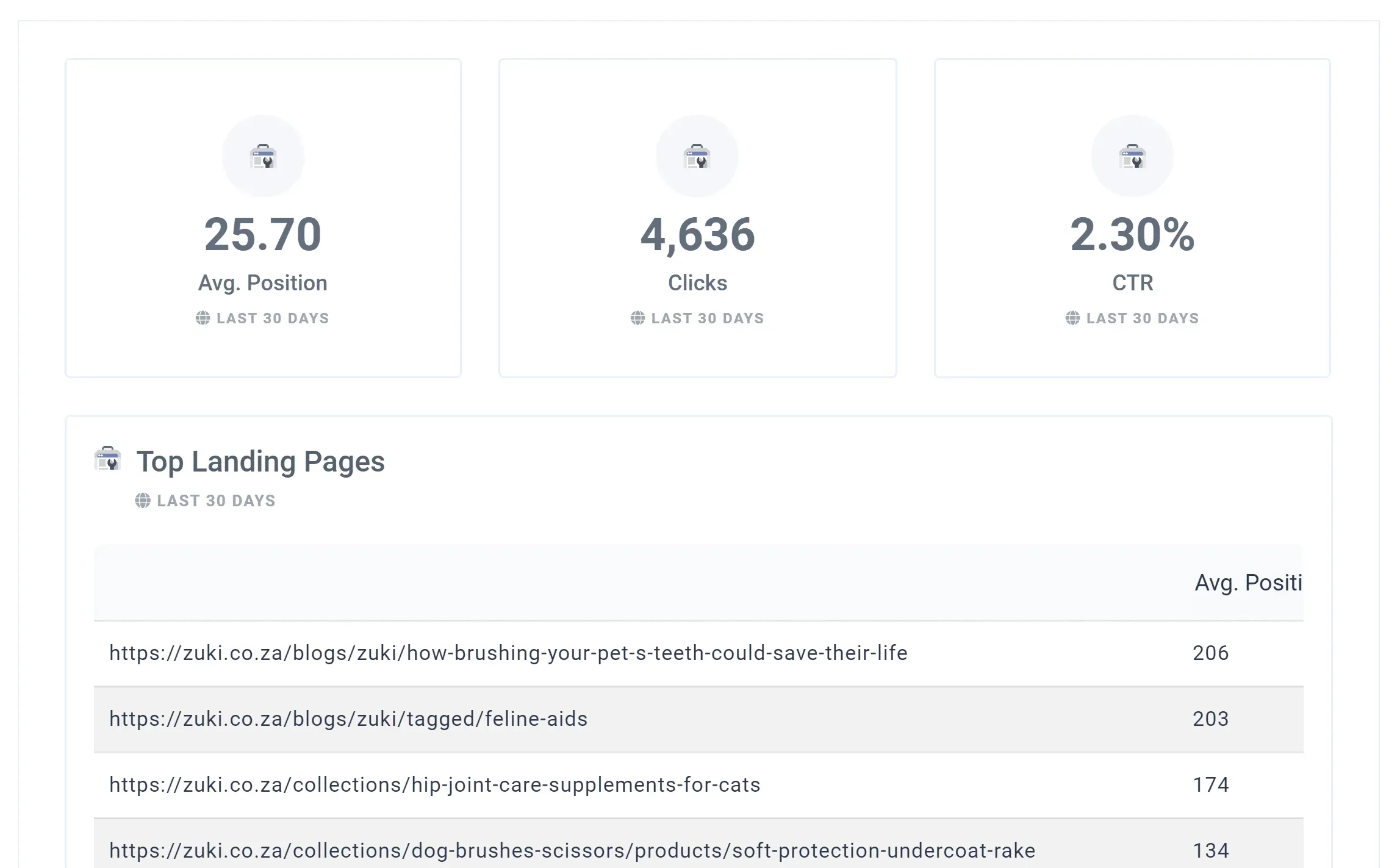Click the Clicks card label
Screen dimensions: 1400x868
tap(698, 282)
